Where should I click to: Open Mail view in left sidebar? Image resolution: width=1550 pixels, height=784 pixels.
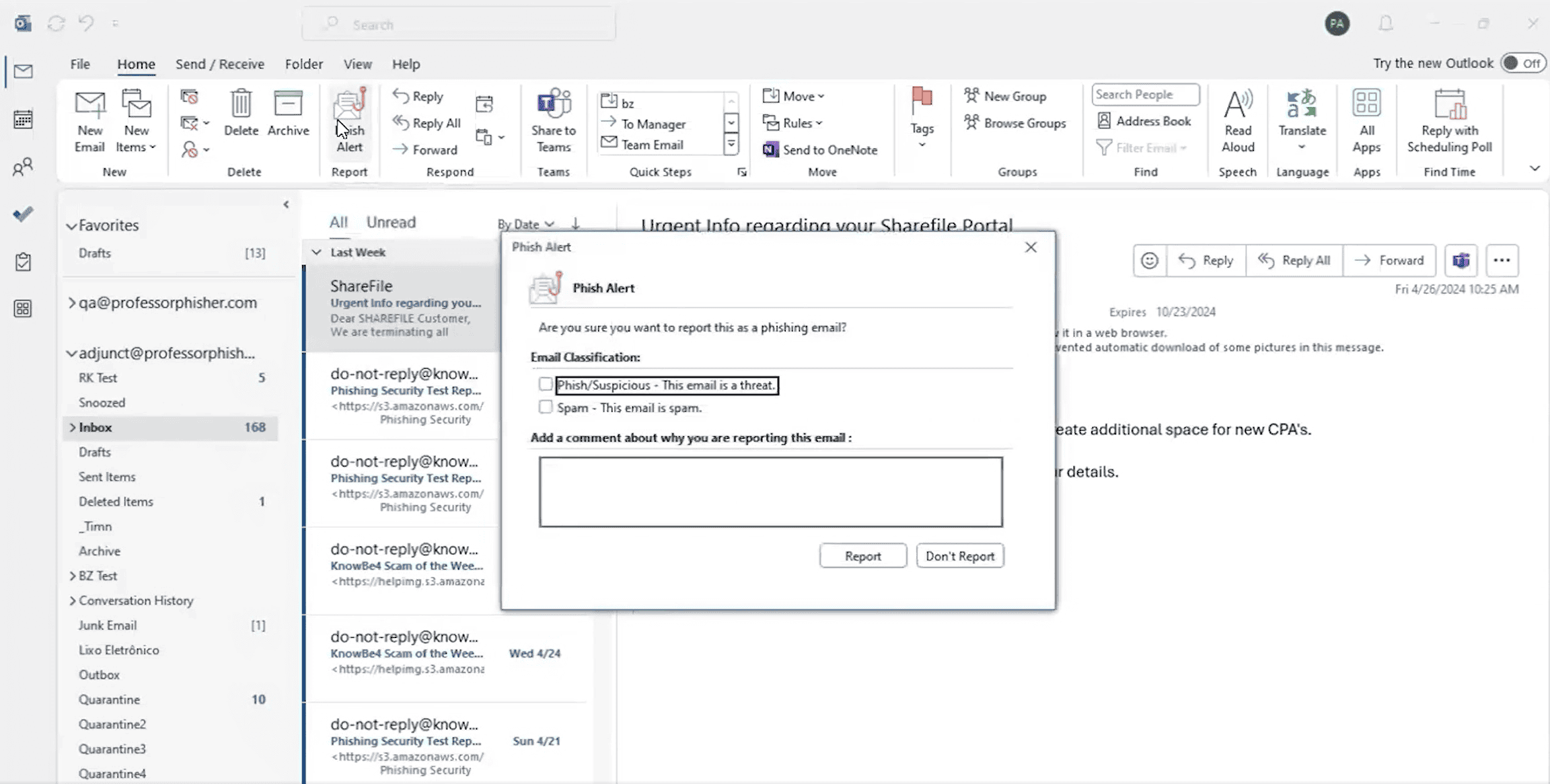(23, 71)
